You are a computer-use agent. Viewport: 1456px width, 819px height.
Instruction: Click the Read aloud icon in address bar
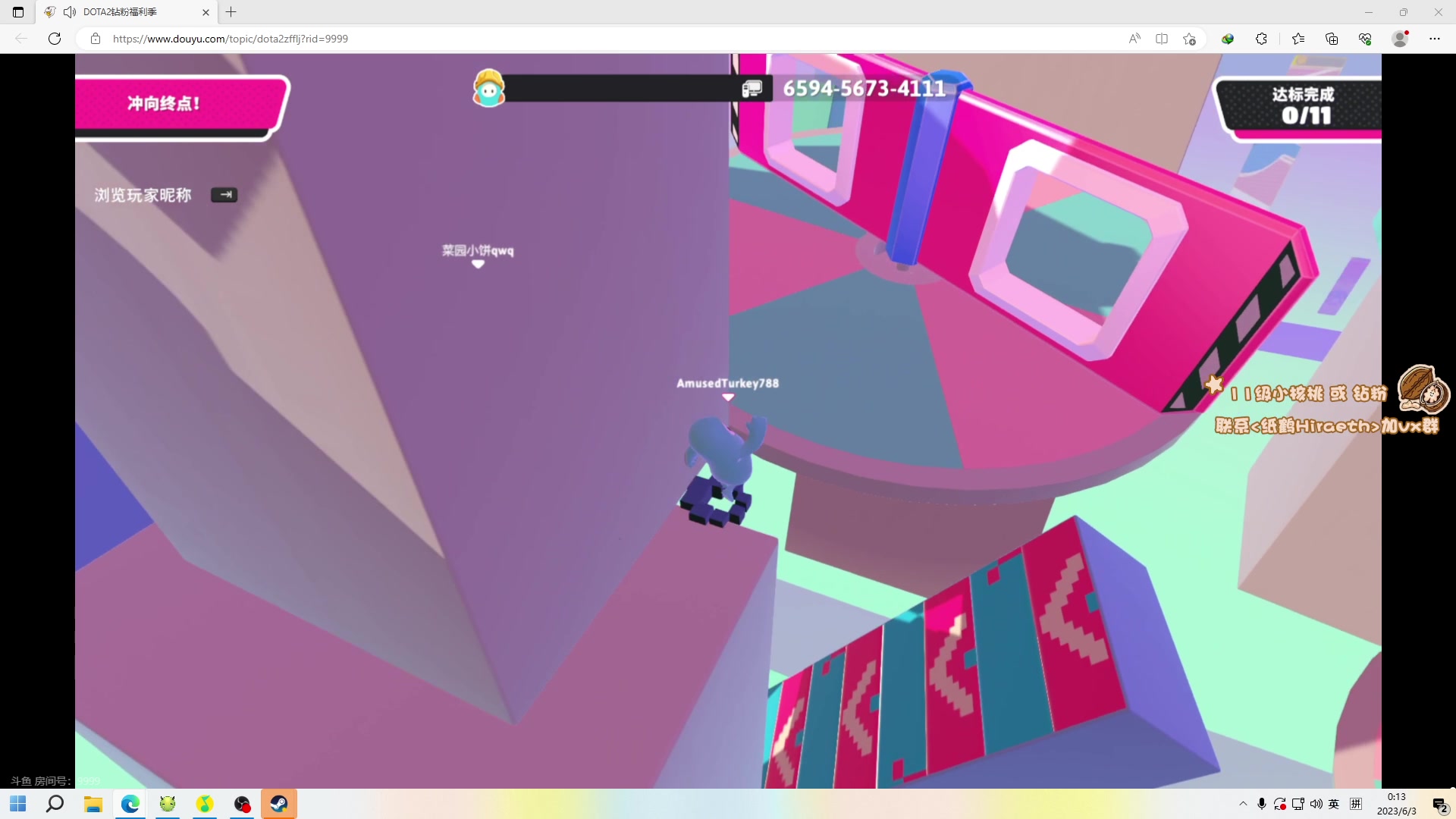[x=1134, y=39]
